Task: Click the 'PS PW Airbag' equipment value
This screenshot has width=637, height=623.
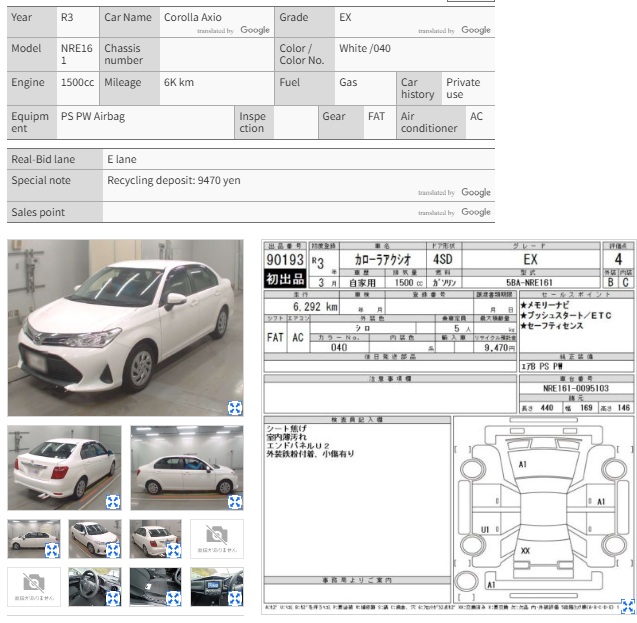Action: [x=93, y=117]
